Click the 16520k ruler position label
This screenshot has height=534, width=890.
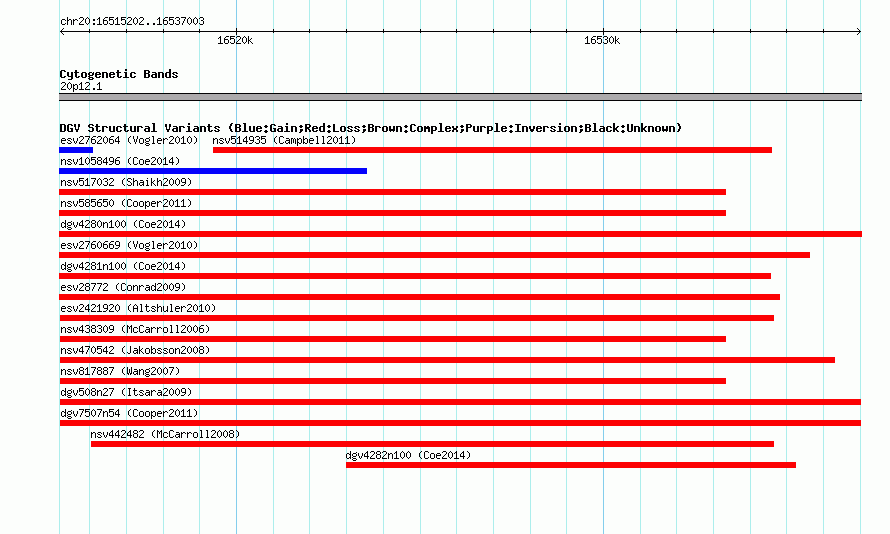pos(235,40)
